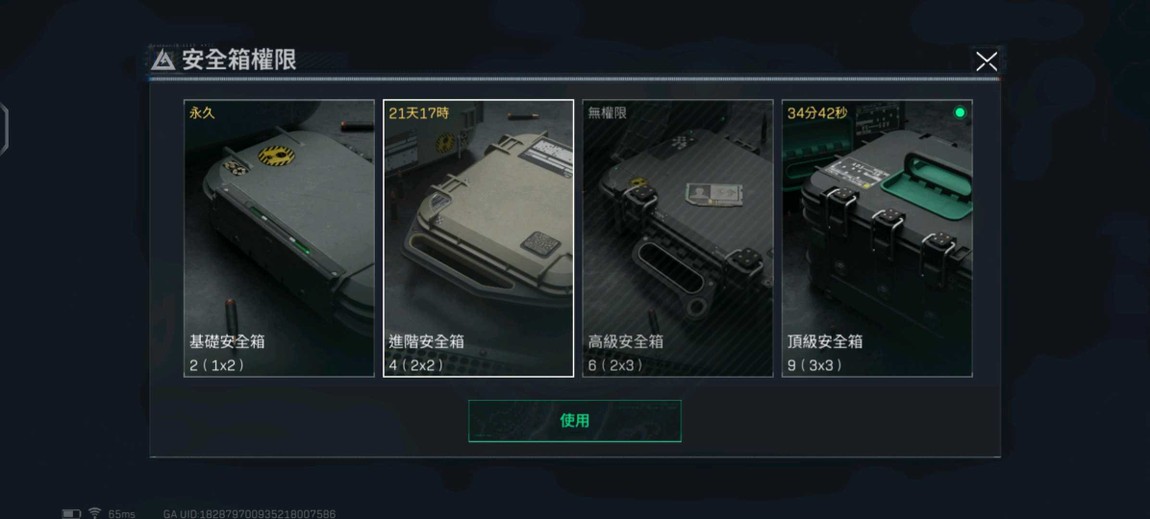Click the 4 (2x2) capacity label
The image size is (1150, 519).
tap(417, 364)
